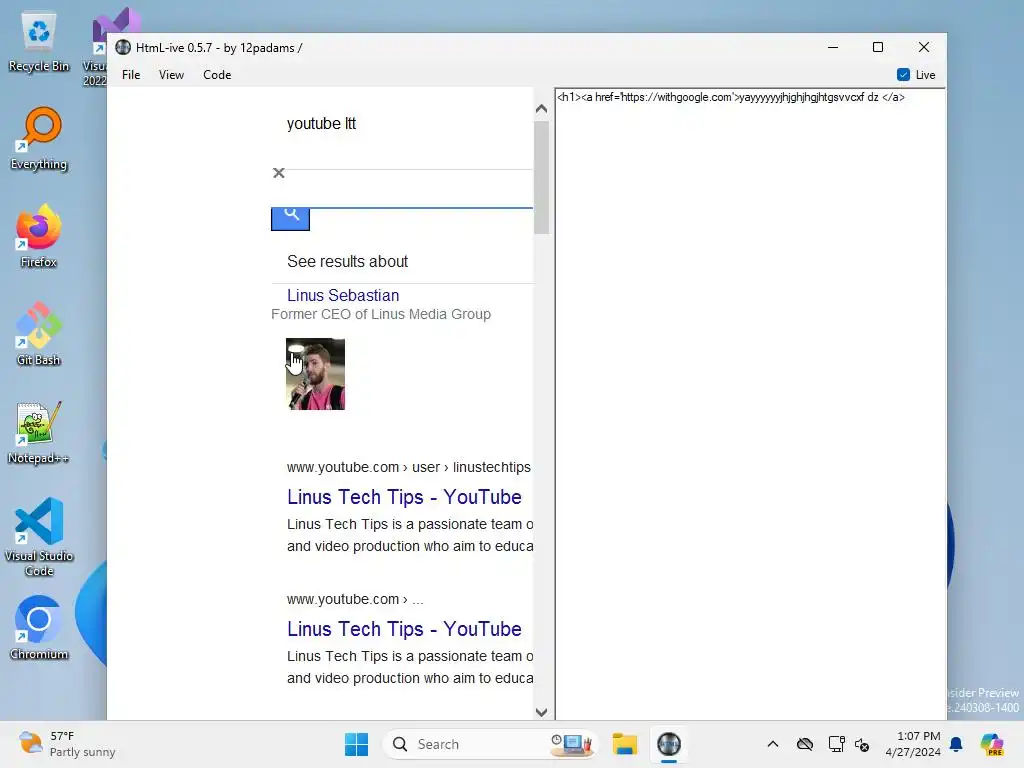
Task: Open the clock showing 1:07 PM
Action: coord(912,744)
